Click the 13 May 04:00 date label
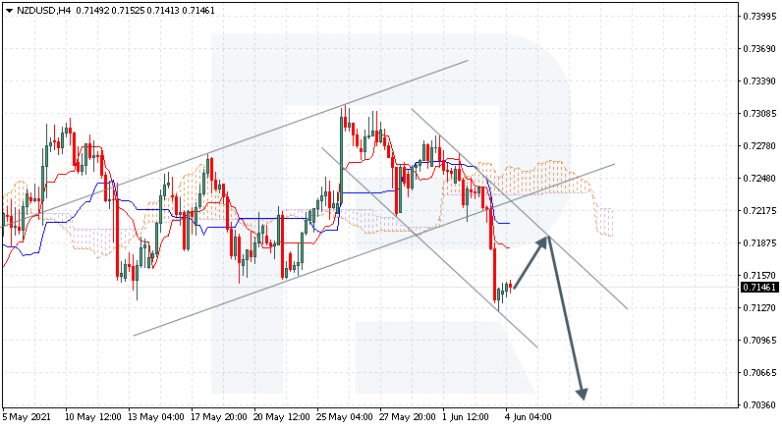This screenshot has height=428, width=782. (156, 417)
